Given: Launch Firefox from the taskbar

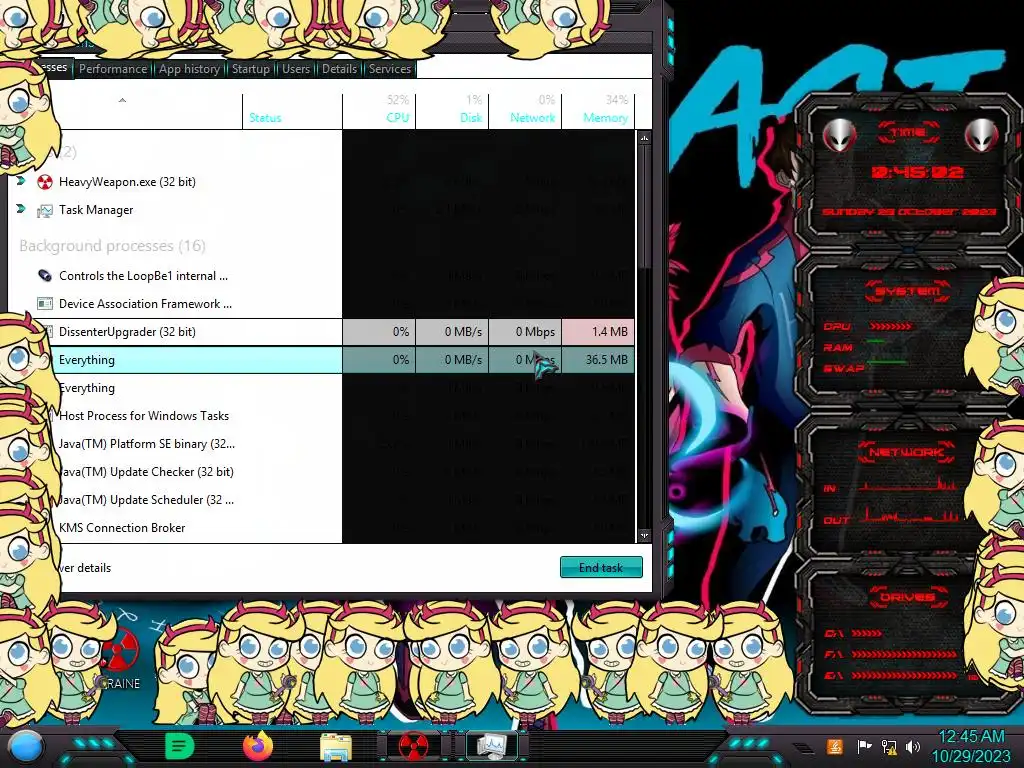Looking at the screenshot, I should coord(258,746).
